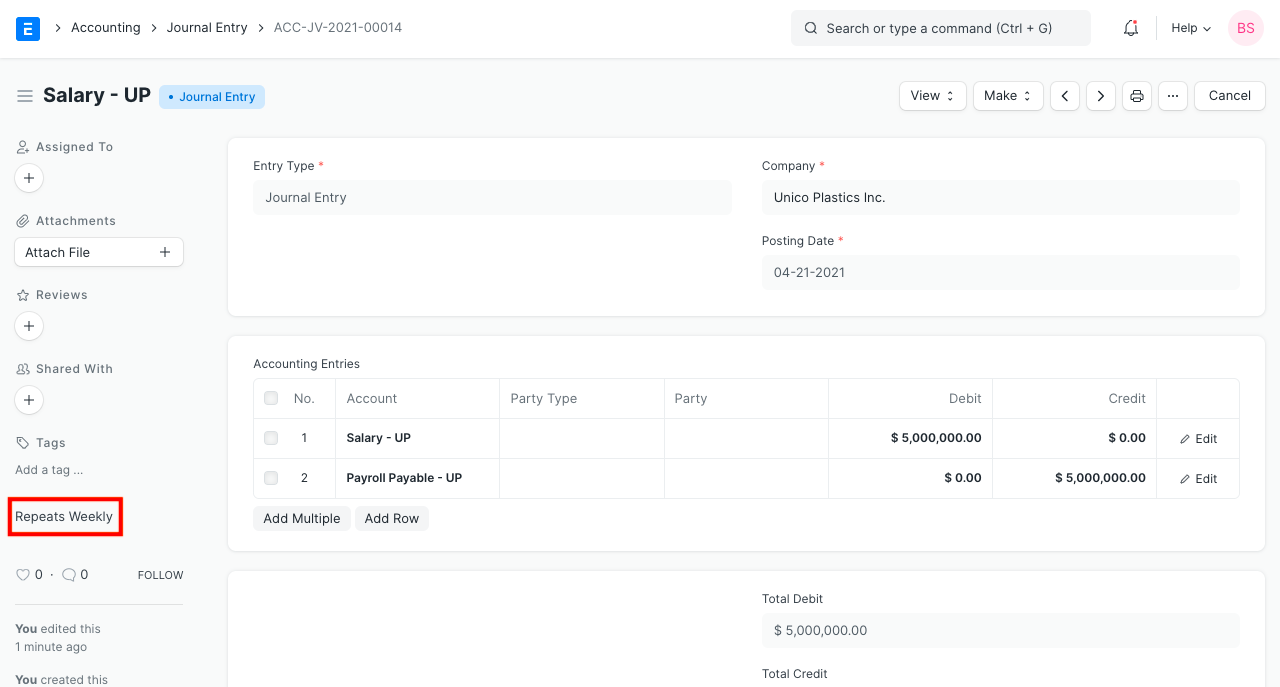Go to previous document arrow

click(x=1065, y=96)
